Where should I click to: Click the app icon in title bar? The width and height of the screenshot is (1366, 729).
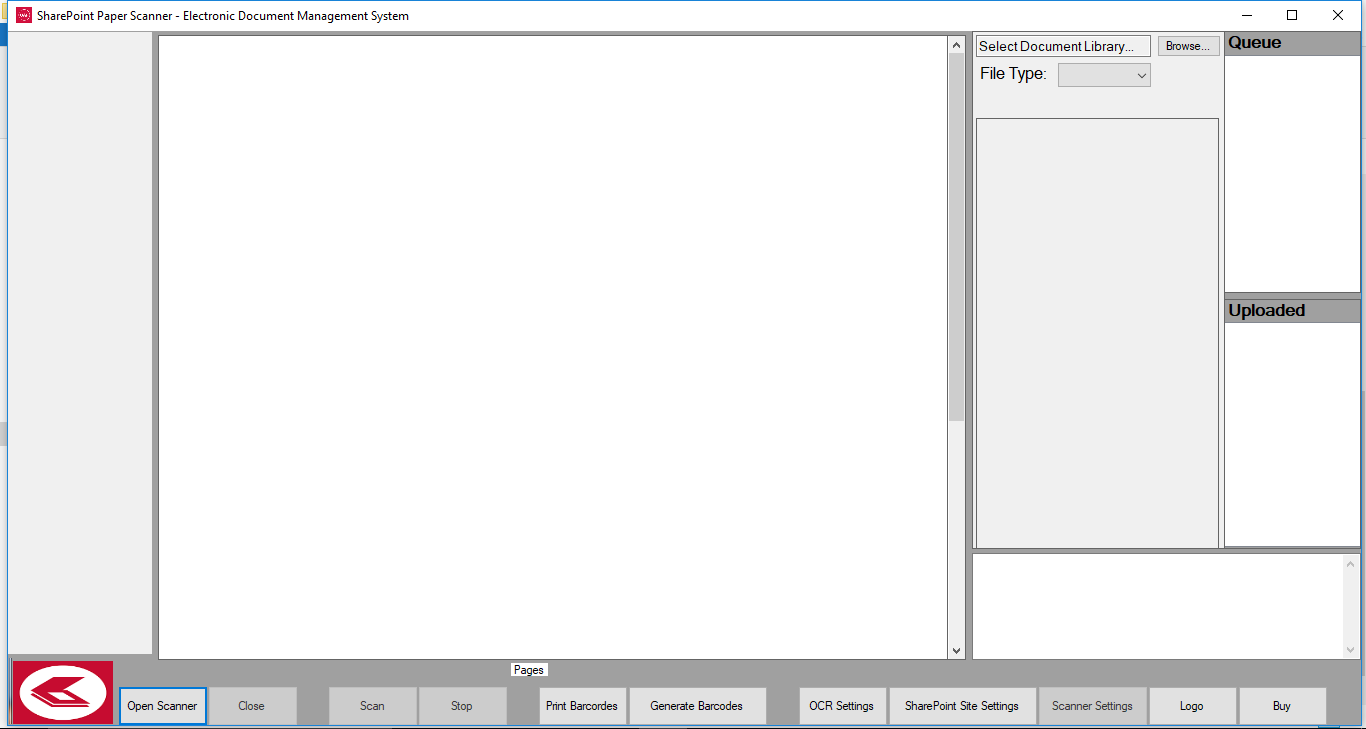coord(24,15)
